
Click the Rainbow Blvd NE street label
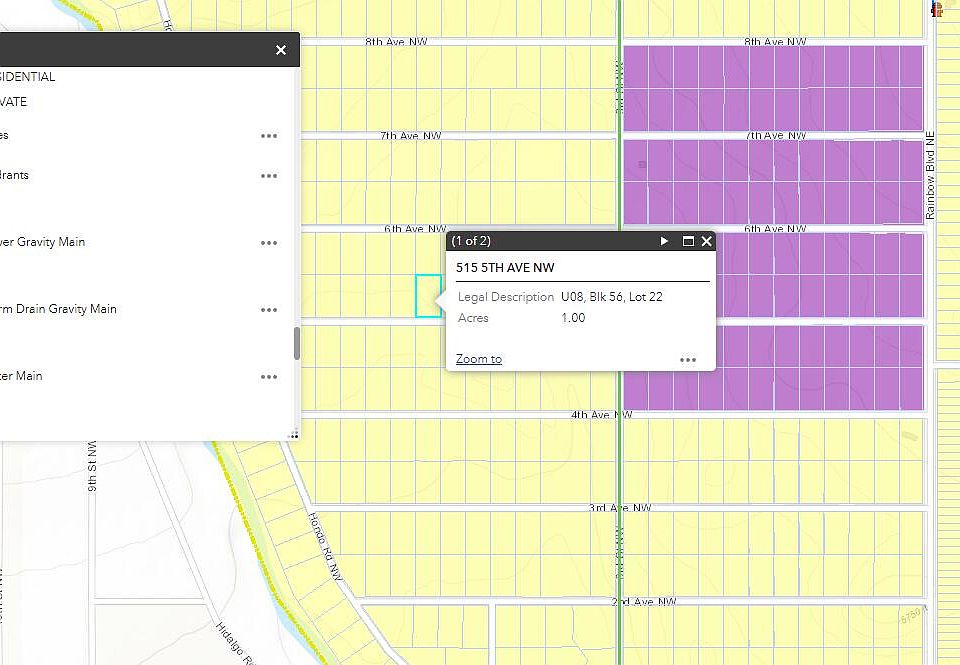tap(930, 176)
